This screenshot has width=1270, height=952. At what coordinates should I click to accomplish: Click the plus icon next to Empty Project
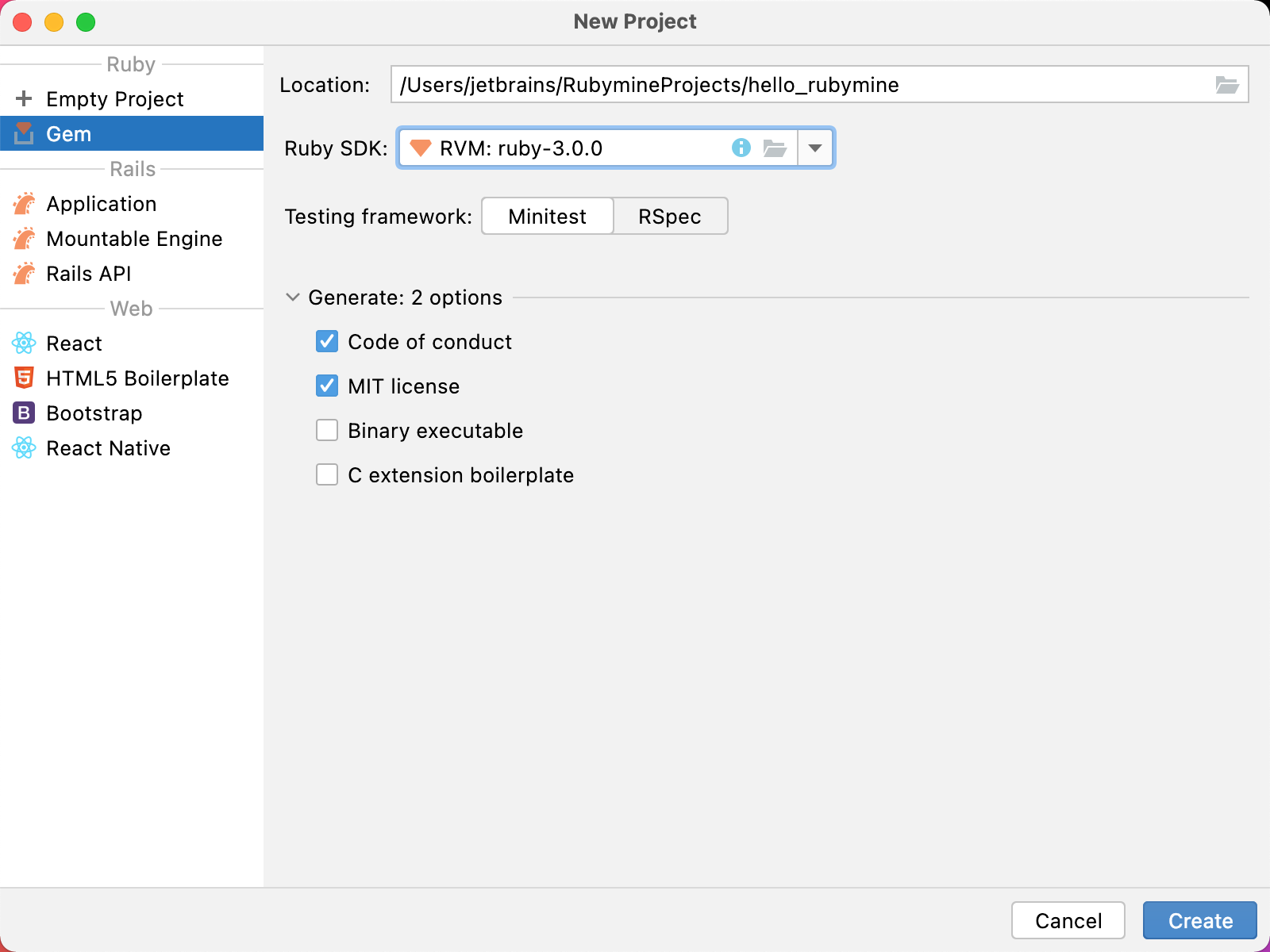[x=24, y=98]
